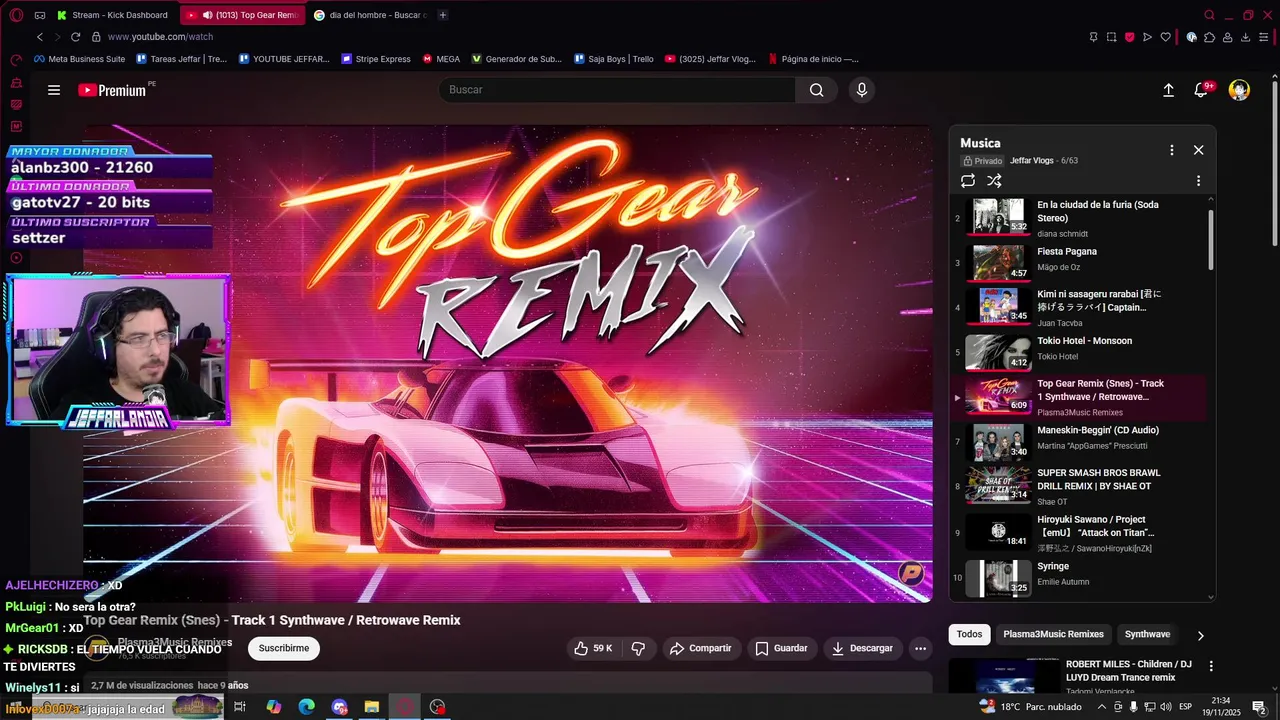Go back in browser history

[40, 37]
